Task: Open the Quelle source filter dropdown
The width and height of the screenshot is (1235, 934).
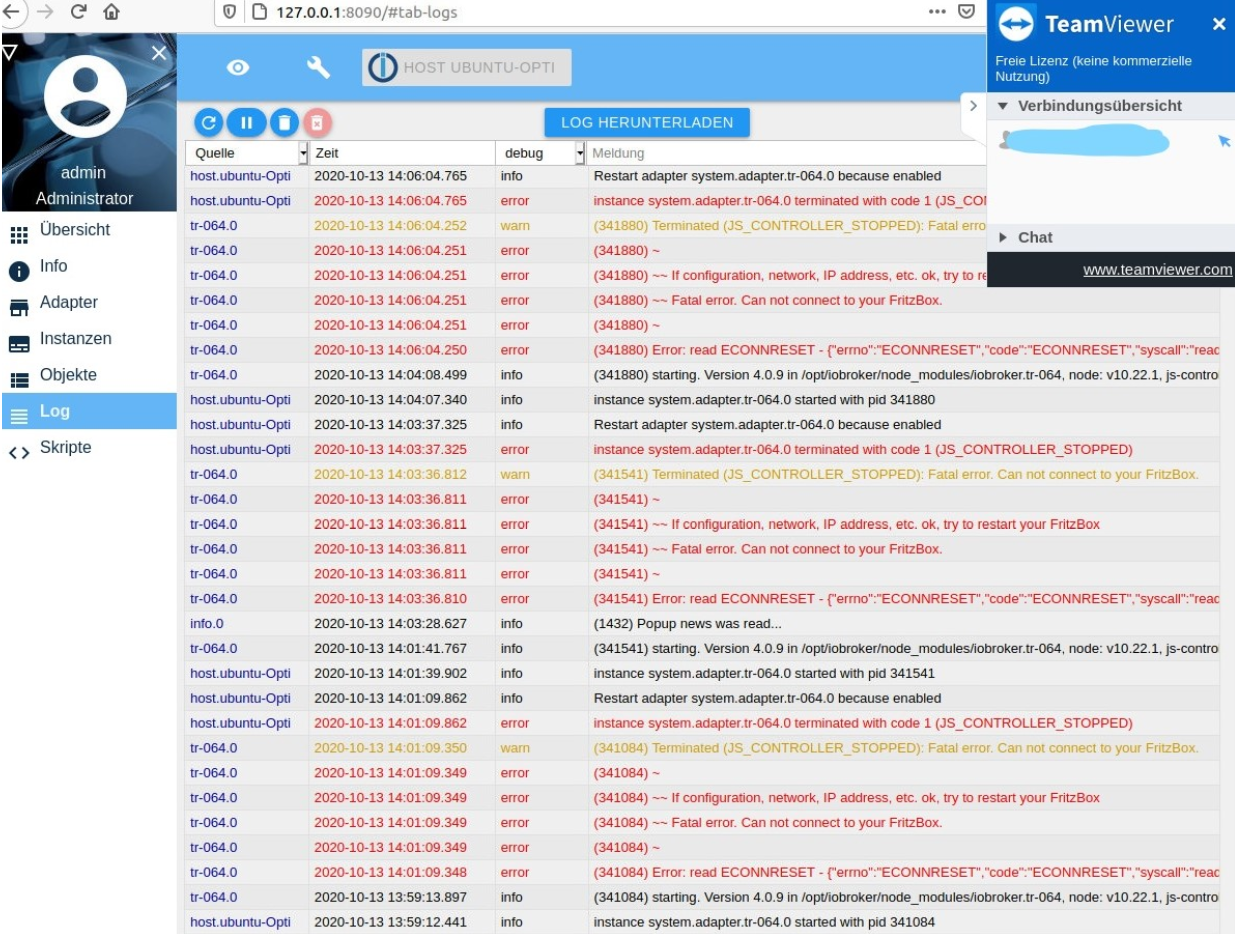Action: pos(304,153)
